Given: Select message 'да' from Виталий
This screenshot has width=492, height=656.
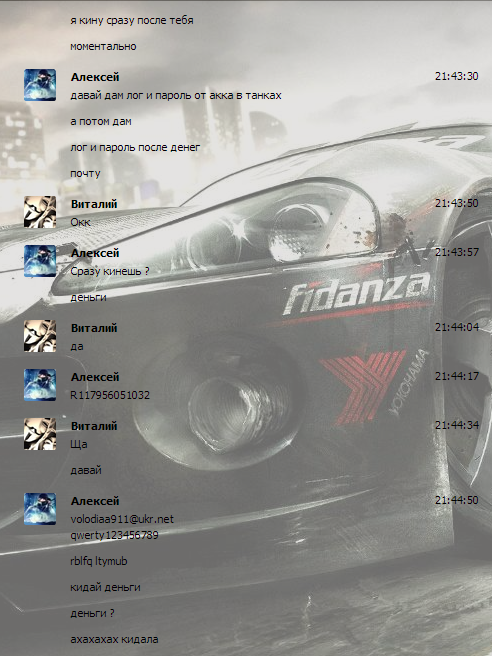Looking at the screenshot, I should click(x=77, y=346).
